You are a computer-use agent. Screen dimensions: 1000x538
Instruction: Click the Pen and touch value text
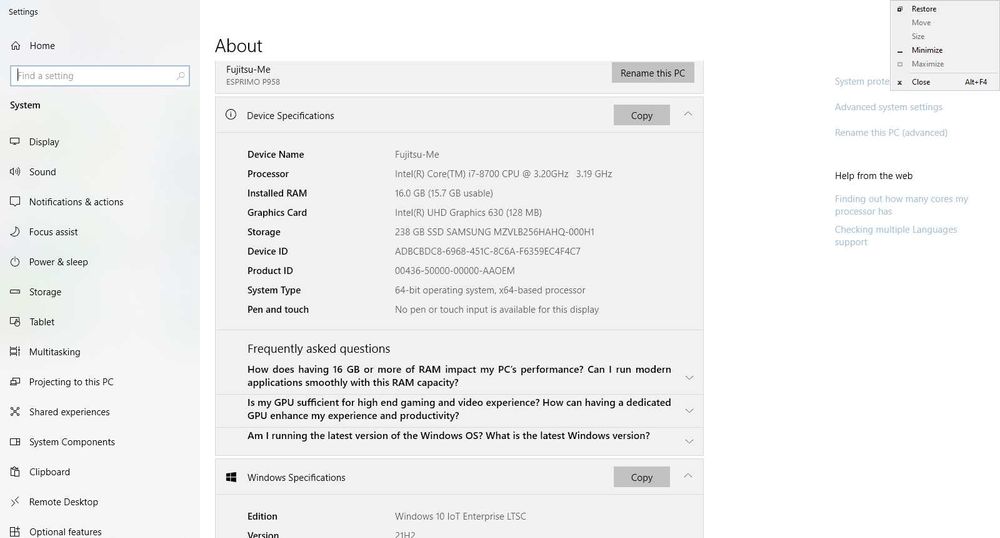(497, 309)
